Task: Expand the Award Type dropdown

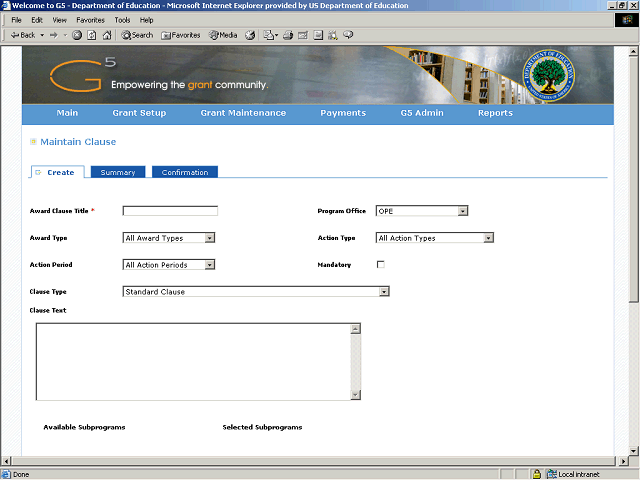Action: [x=169, y=238]
